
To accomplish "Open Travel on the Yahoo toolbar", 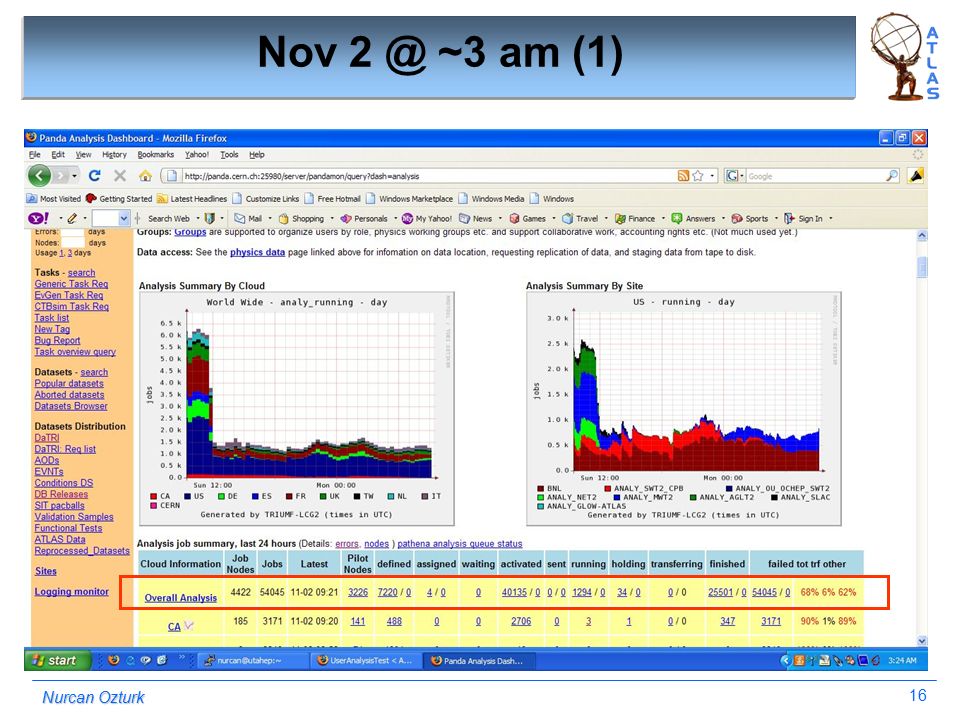I will (x=580, y=219).
